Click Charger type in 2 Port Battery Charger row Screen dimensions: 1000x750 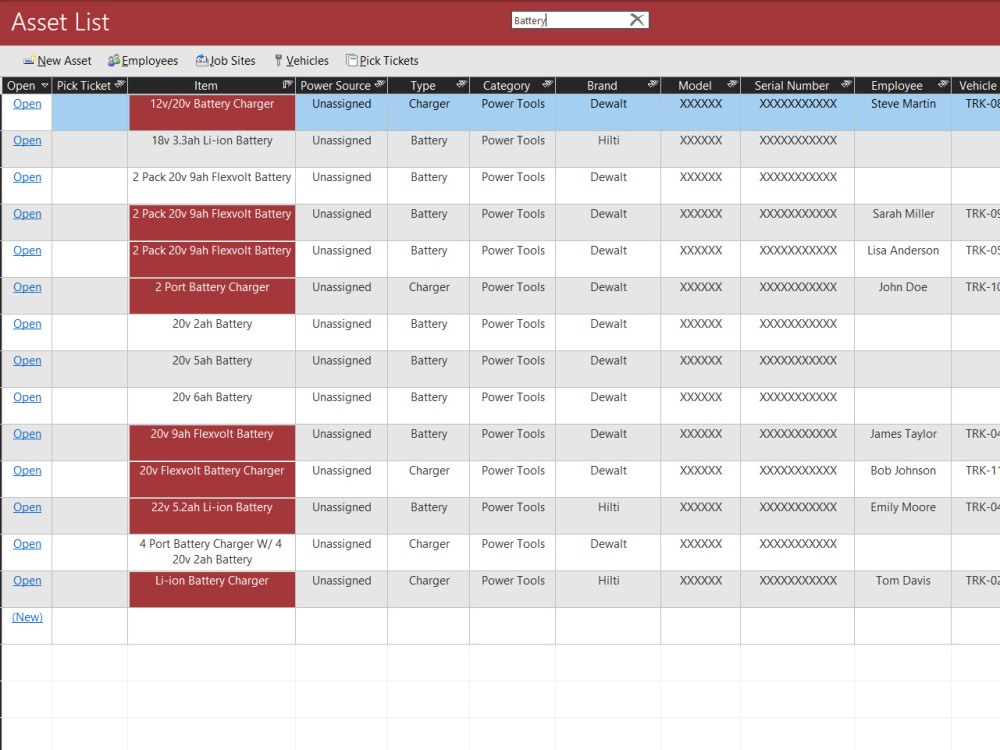429,296
